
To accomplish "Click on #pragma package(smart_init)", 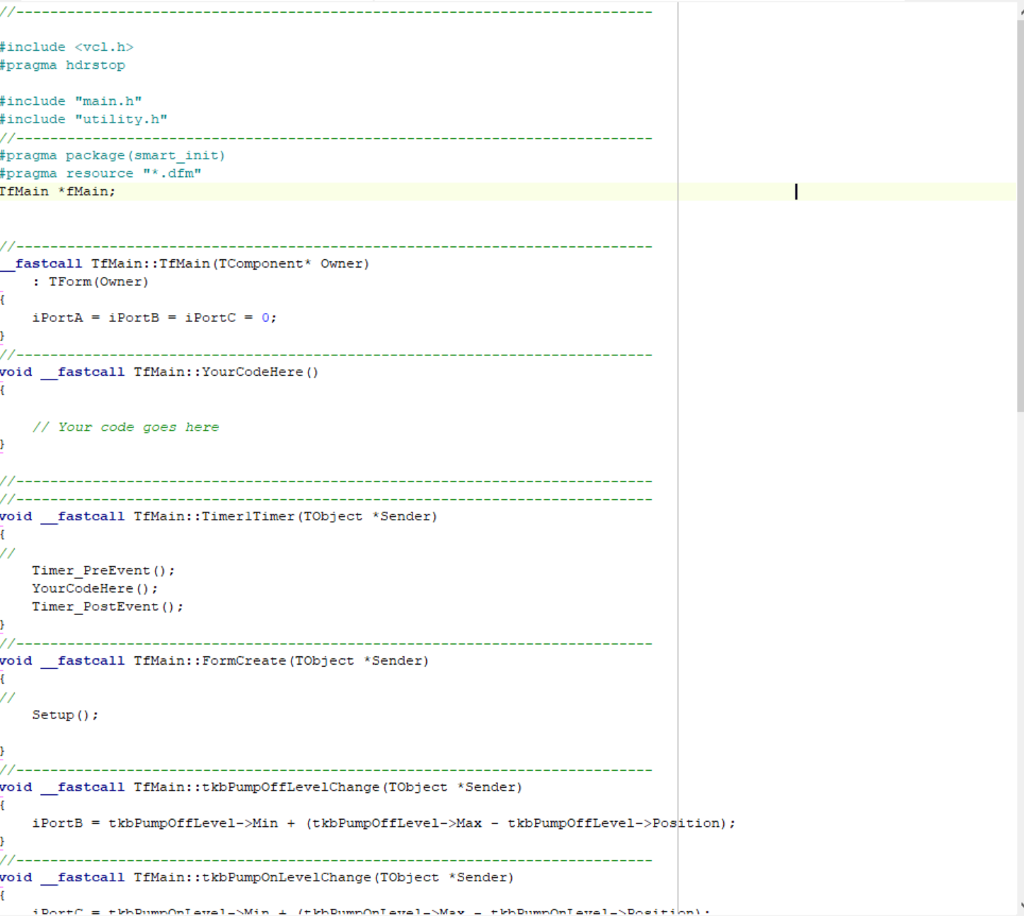I will click(112, 155).
